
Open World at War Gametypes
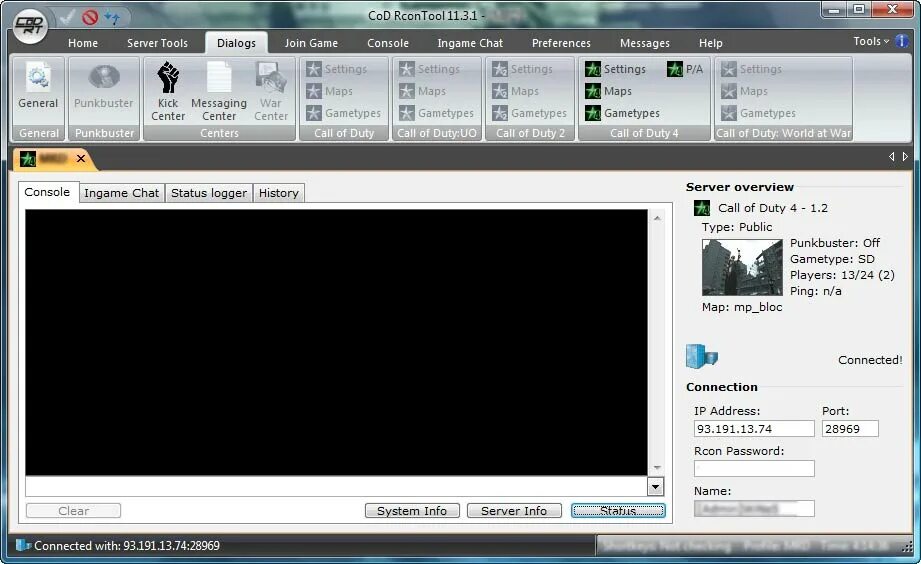[x=758, y=113]
